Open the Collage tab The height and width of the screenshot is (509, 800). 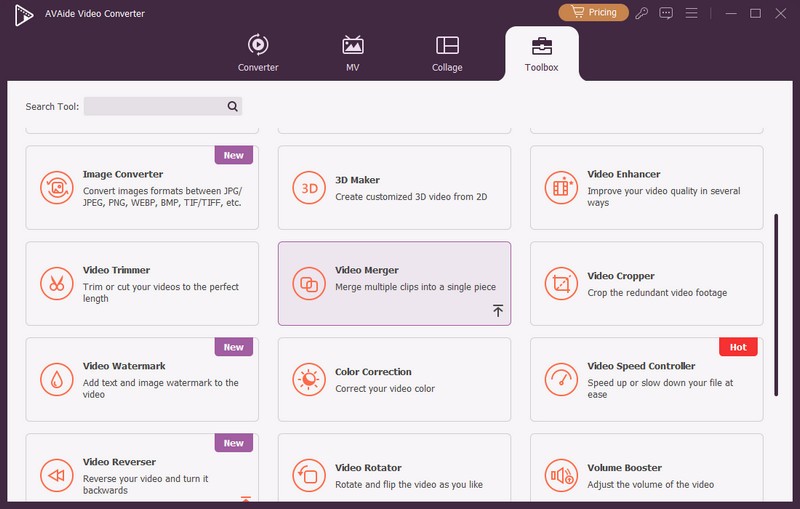pos(447,53)
